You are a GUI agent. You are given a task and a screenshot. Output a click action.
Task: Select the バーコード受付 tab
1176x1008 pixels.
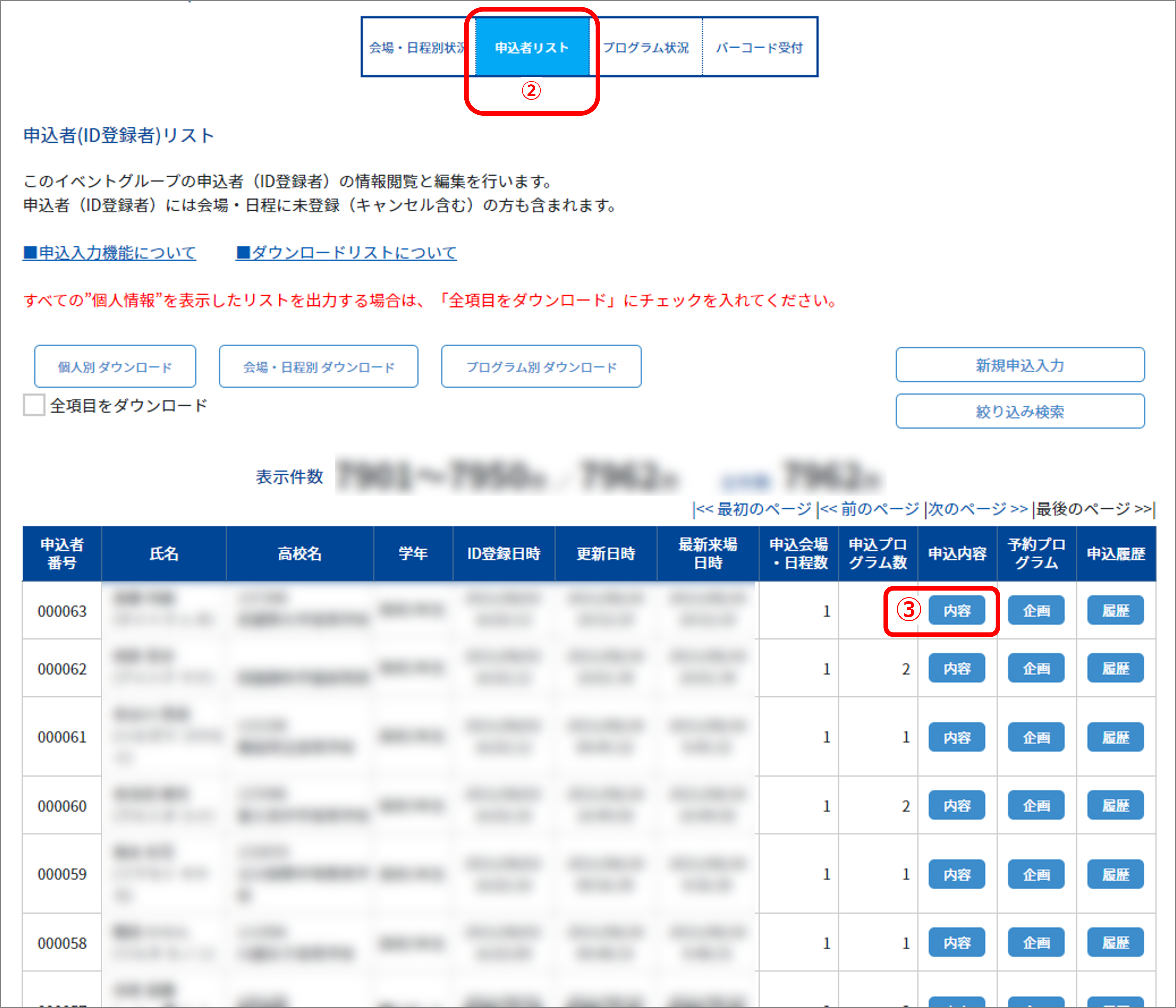[x=759, y=47]
